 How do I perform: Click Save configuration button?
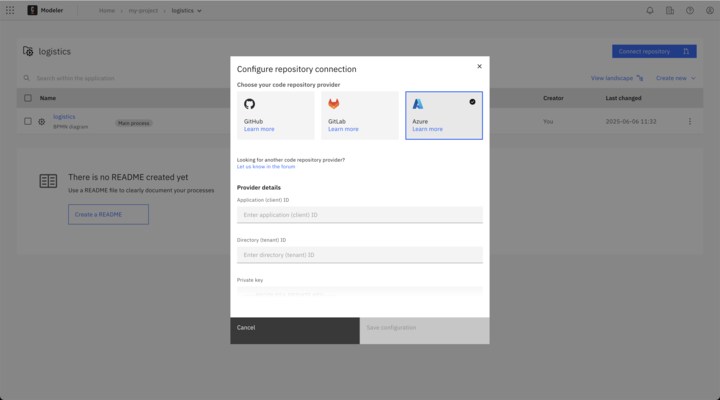(x=424, y=331)
